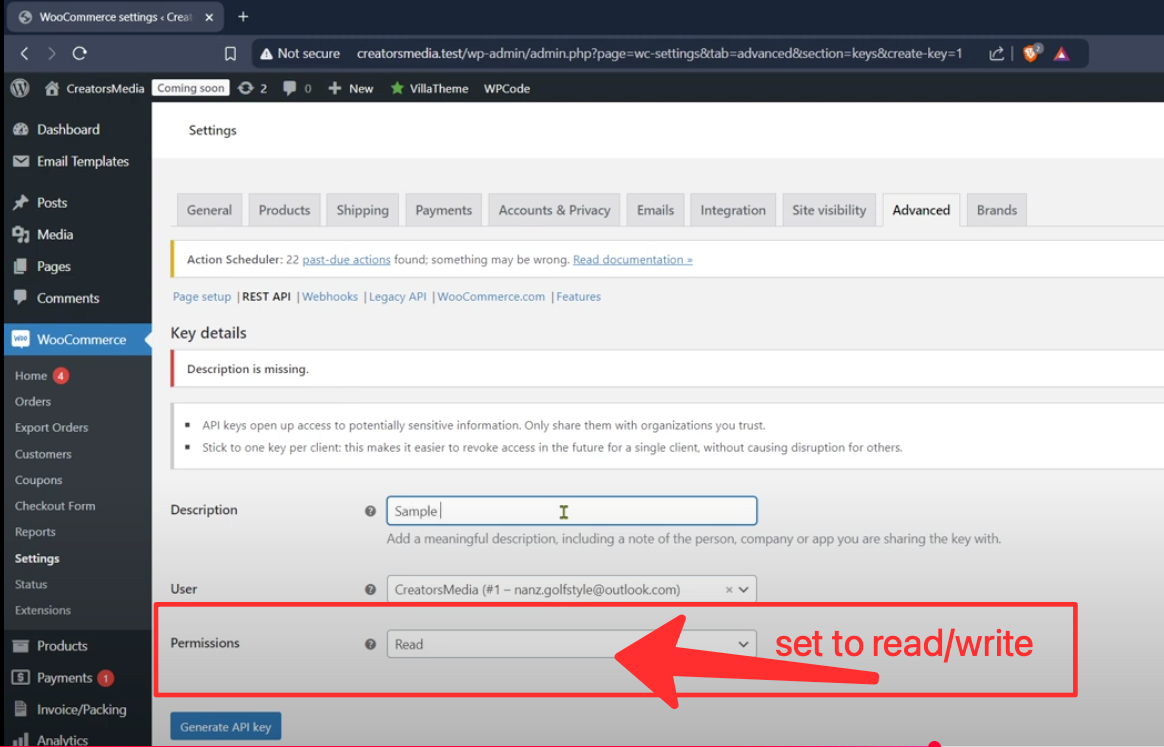Screen dimensions: 1164x747
Task: Open the Legacy API section link
Action: pos(397,296)
